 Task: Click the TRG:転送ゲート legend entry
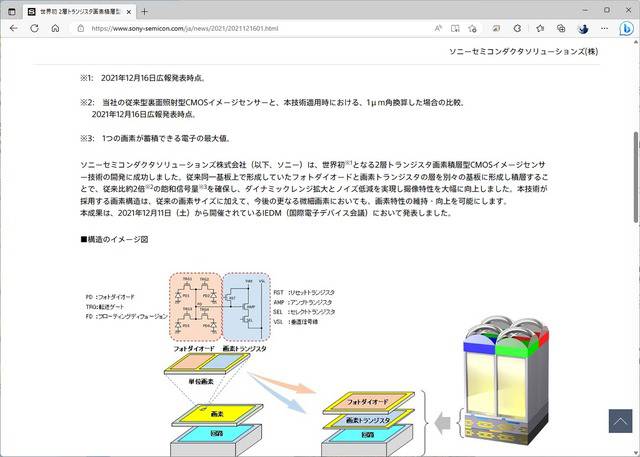pos(104,307)
